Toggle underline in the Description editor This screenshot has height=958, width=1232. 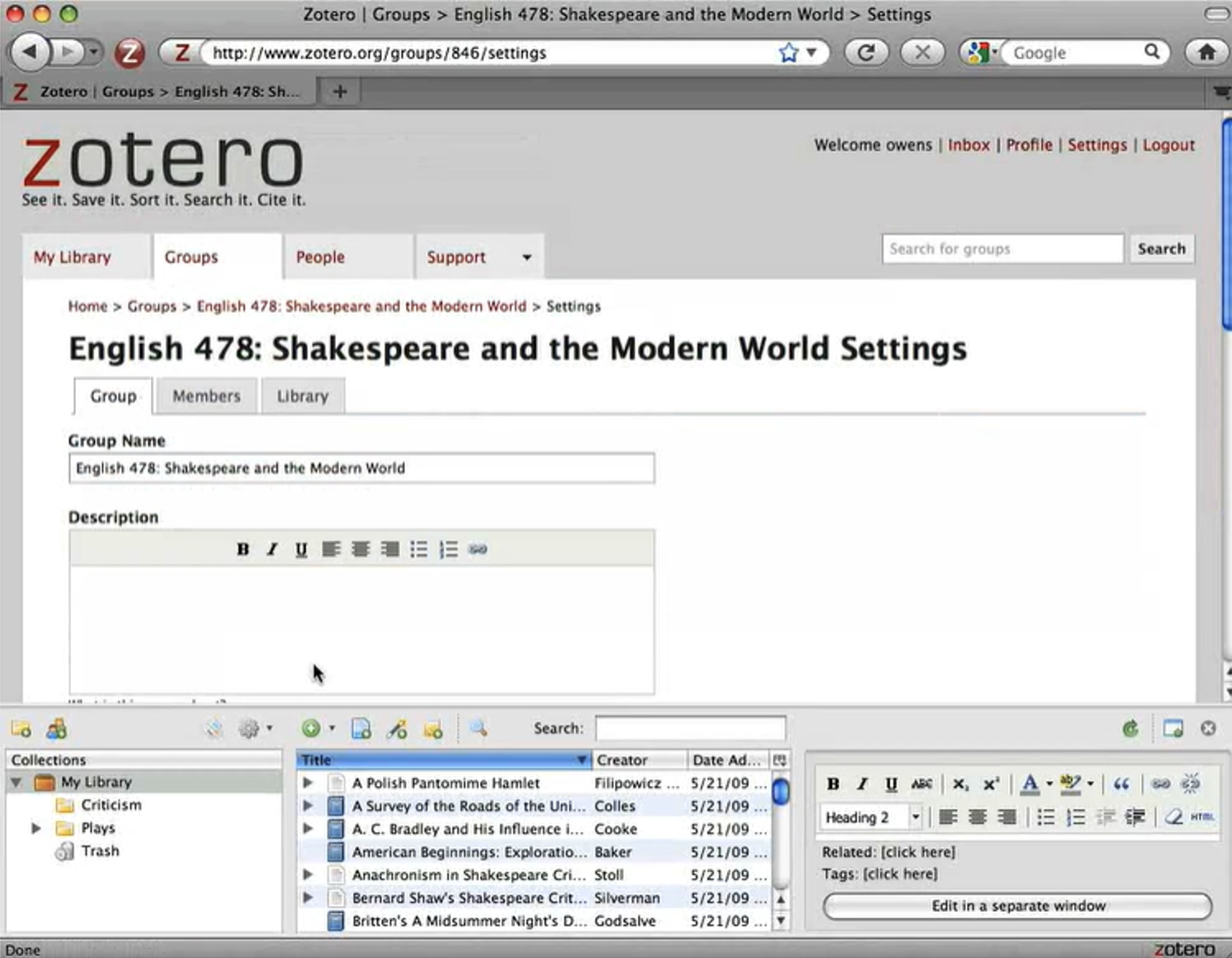(x=301, y=549)
